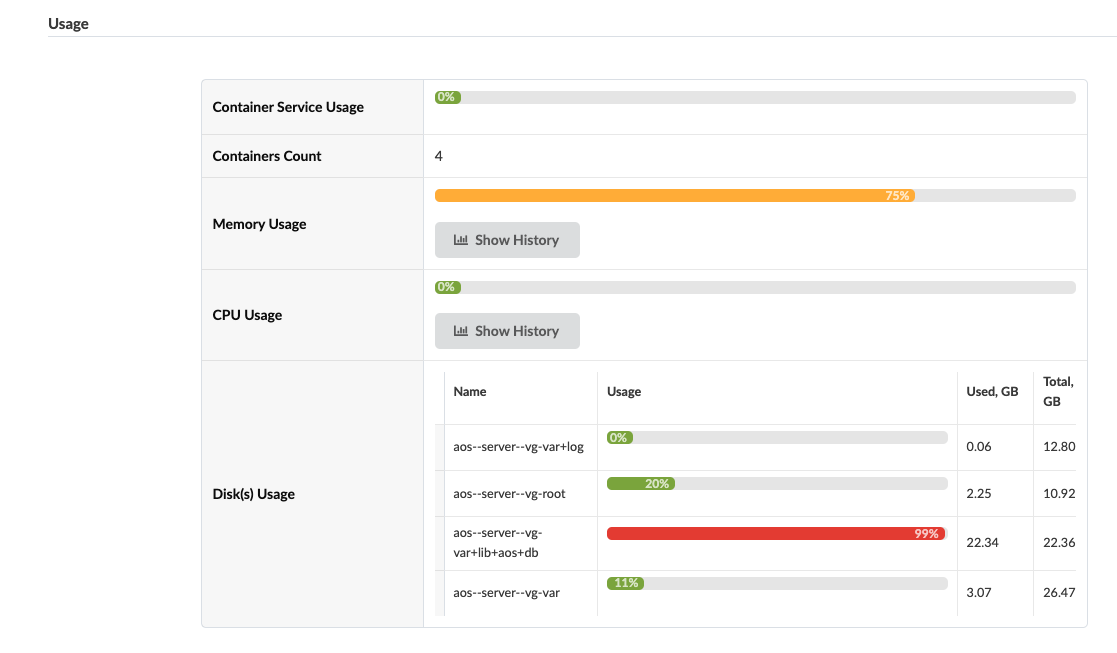The height and width of the screenshot is (653, 1117).
Task: Click the red 99% disk usage bar
Action: [x=775, y=534]
